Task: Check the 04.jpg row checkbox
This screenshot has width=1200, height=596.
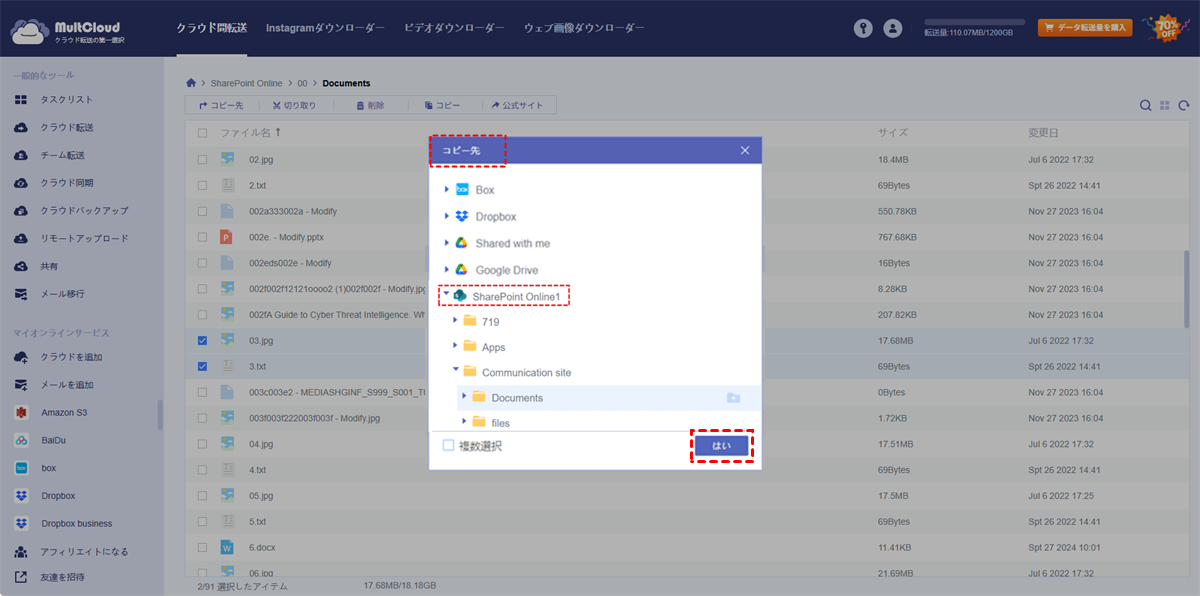Action: 203,444
